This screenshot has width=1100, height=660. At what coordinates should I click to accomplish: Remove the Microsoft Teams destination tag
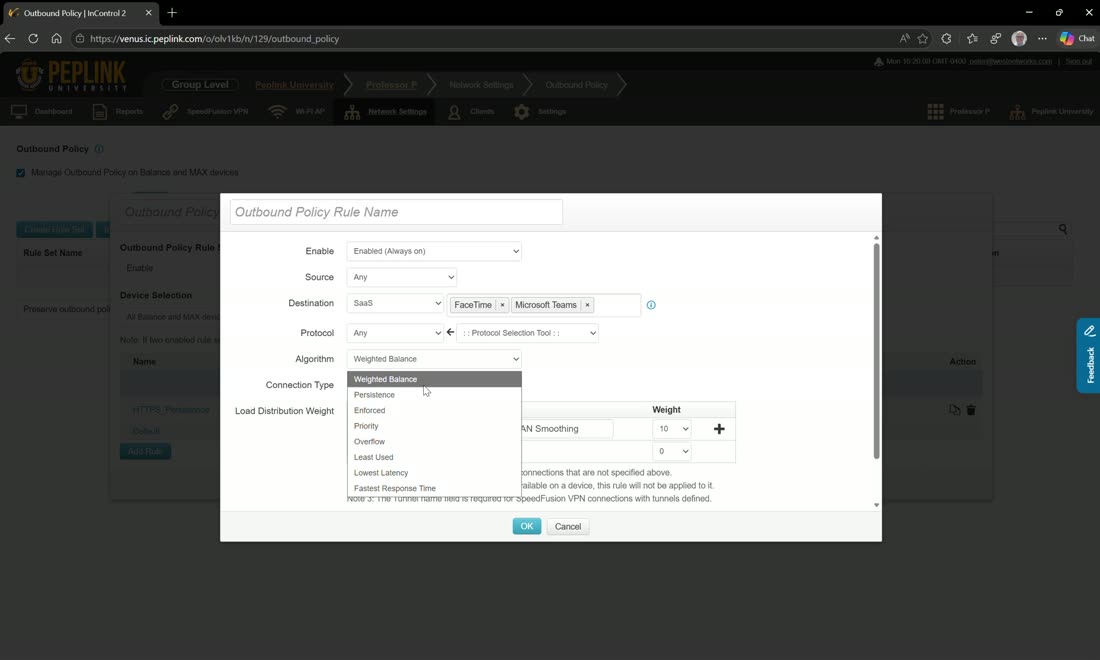click(x=587, y=305)
